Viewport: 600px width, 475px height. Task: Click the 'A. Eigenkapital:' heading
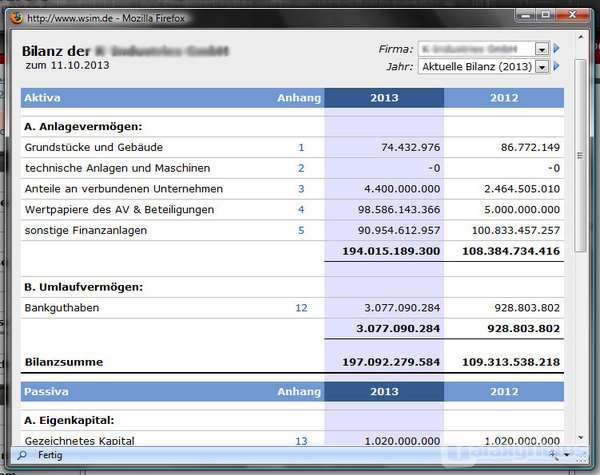click(x=69, y=420)
